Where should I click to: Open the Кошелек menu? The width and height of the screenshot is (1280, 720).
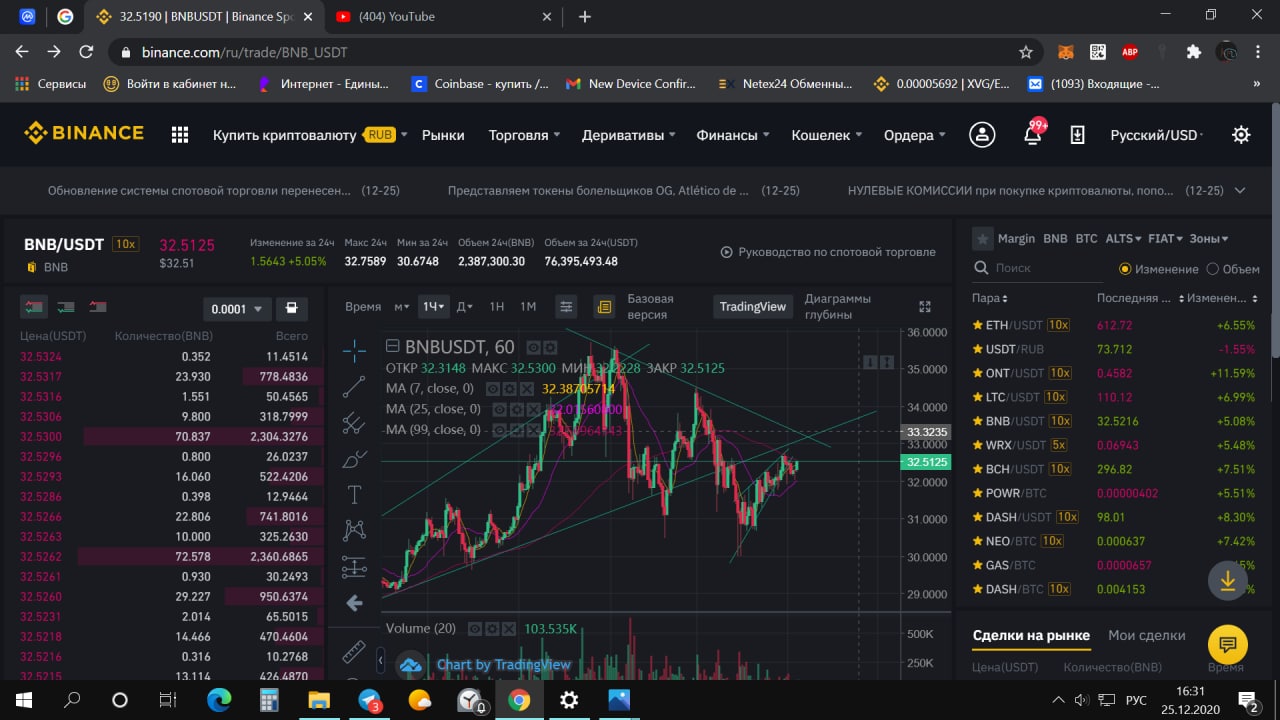point(827,135)
